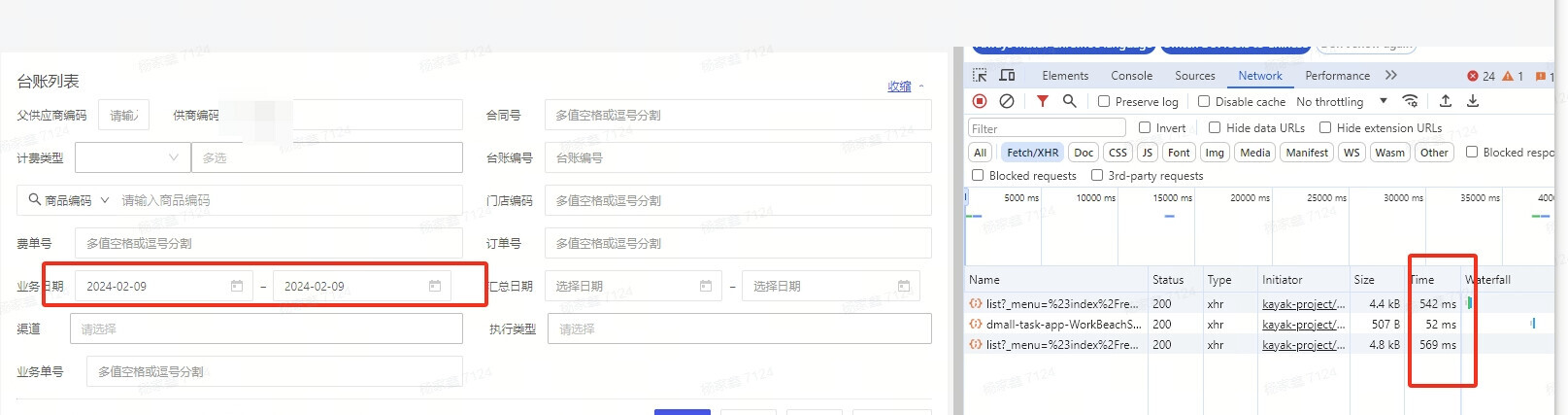The height and width of the screenshot is (415, 1568).
Task: Export HAR file download icon
Action: [1473, 101]
